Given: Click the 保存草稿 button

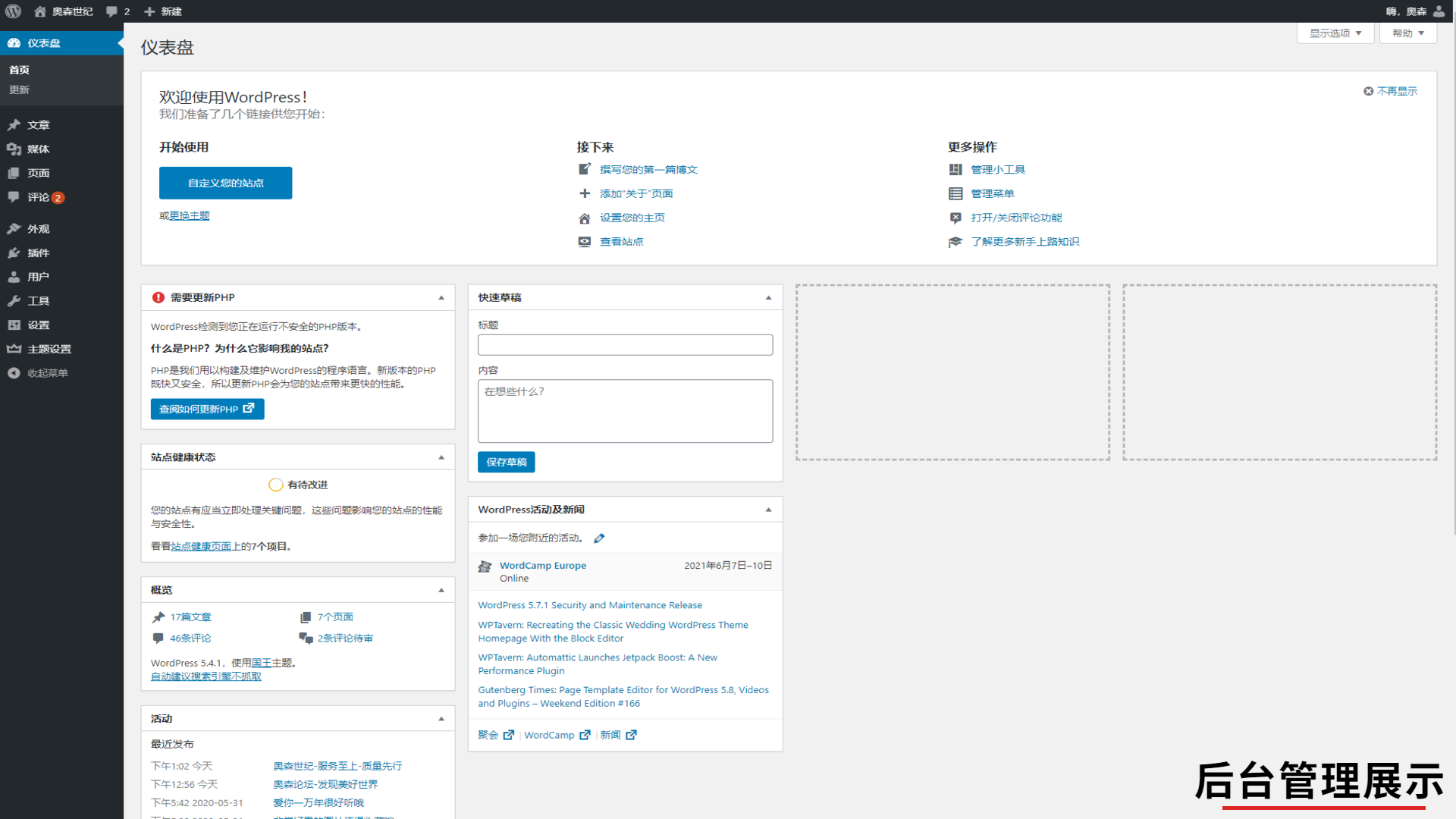Looking at the screenshot, I should point(506,463).
